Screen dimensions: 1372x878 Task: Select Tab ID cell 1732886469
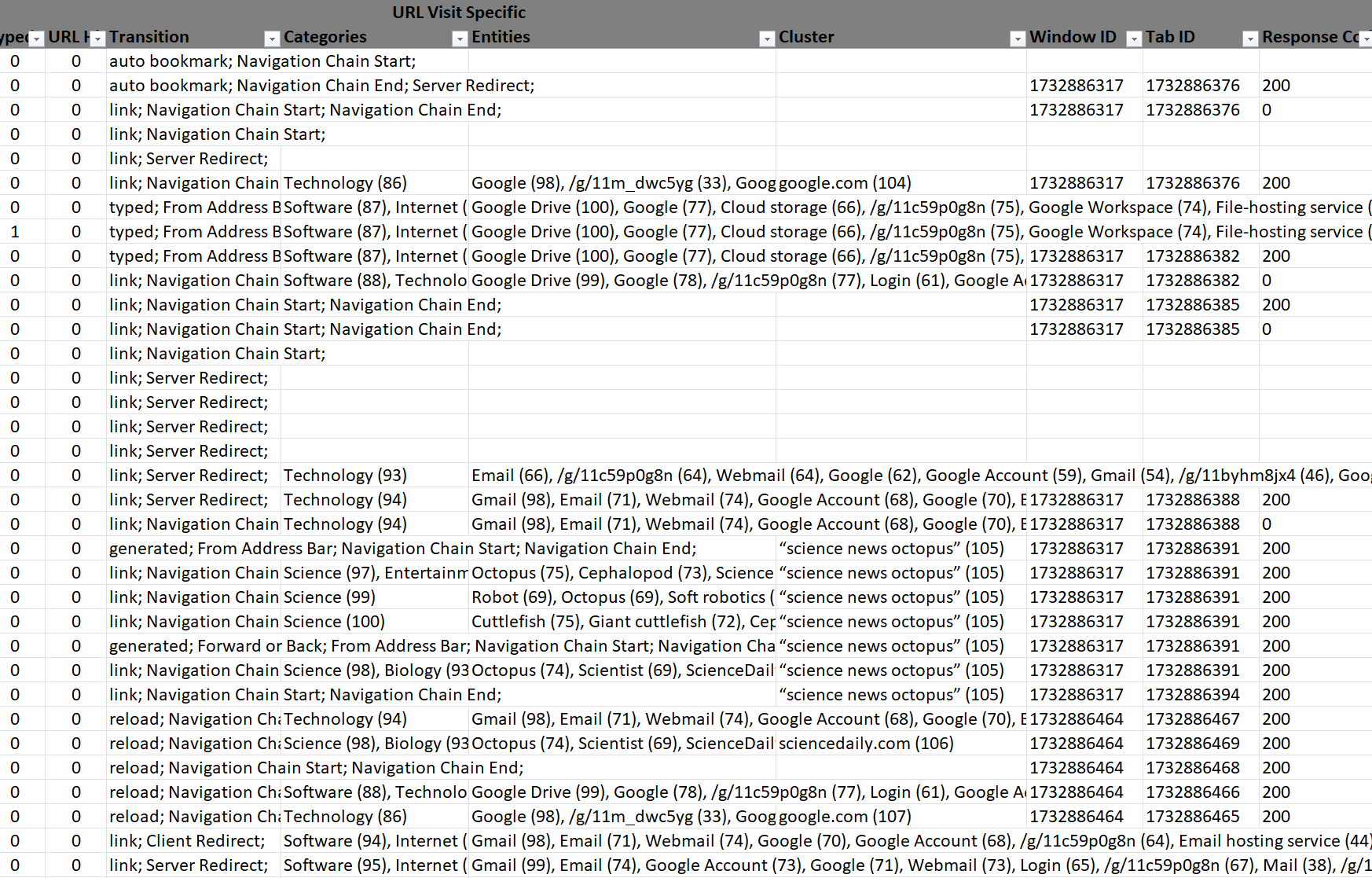(1201, 744)
